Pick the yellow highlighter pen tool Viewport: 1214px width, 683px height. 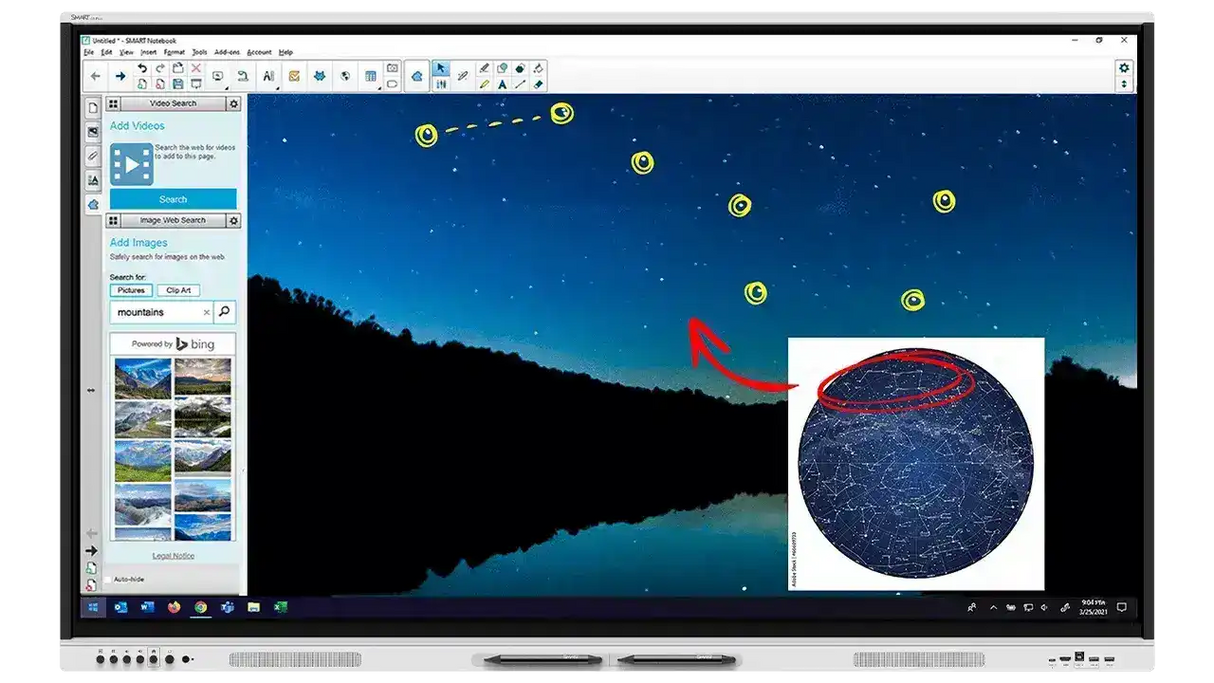click(484, 85)
